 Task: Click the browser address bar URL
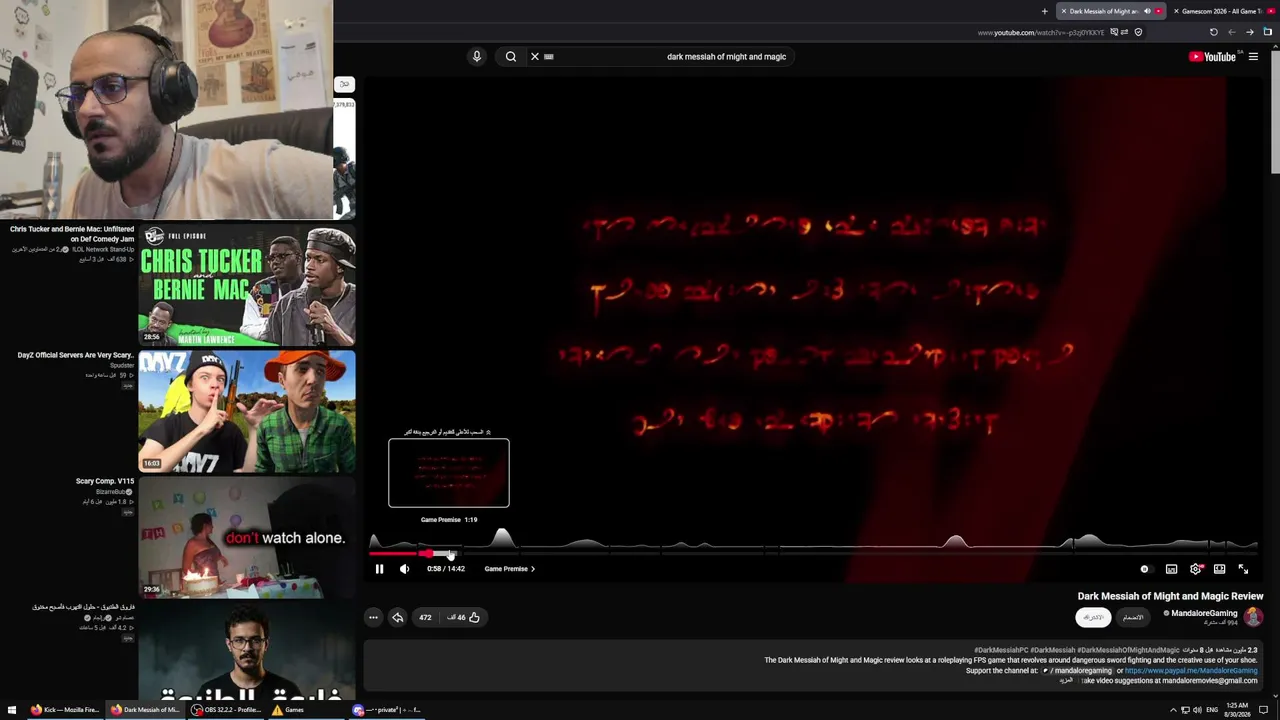(x=1041, y=32)
